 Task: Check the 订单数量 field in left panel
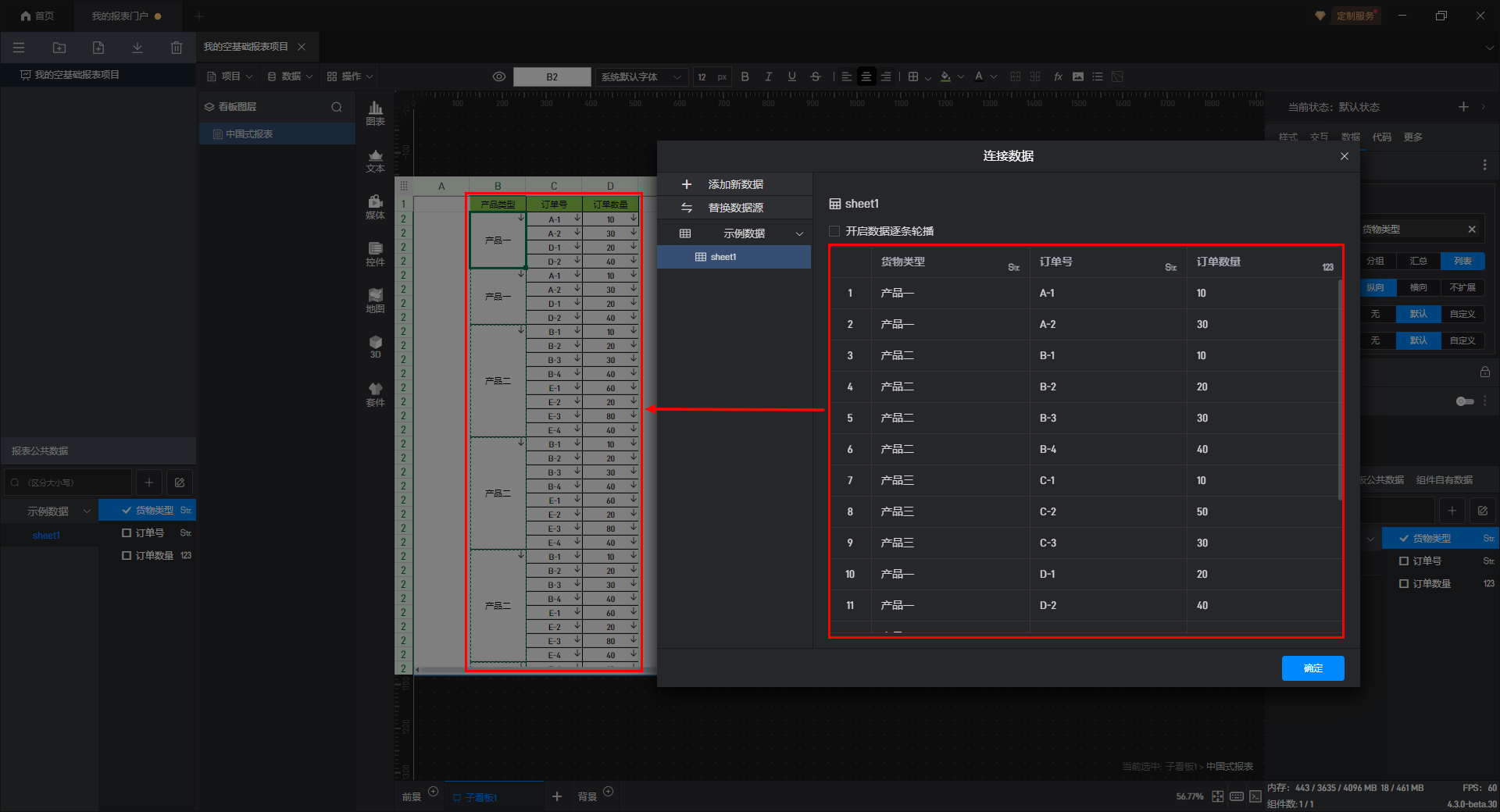(x=127, y=556)
